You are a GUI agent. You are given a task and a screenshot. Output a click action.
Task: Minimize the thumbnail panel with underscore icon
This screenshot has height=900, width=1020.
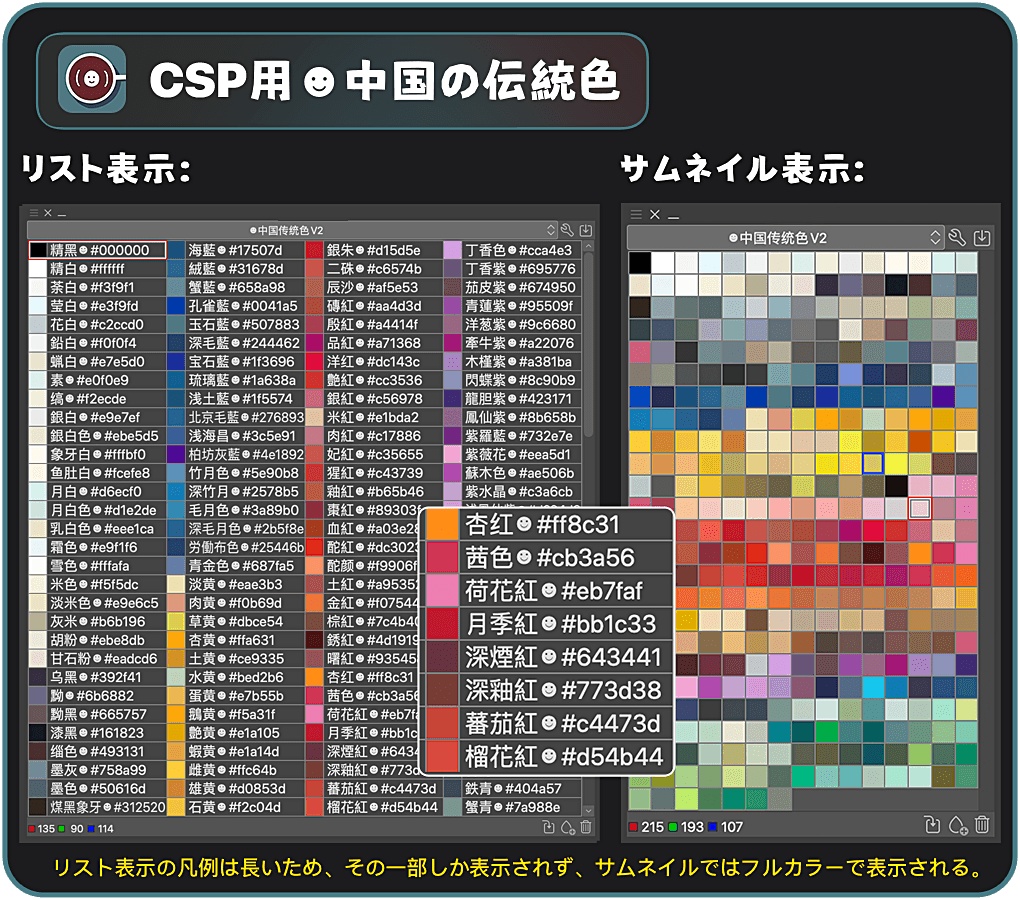(673, 217)
